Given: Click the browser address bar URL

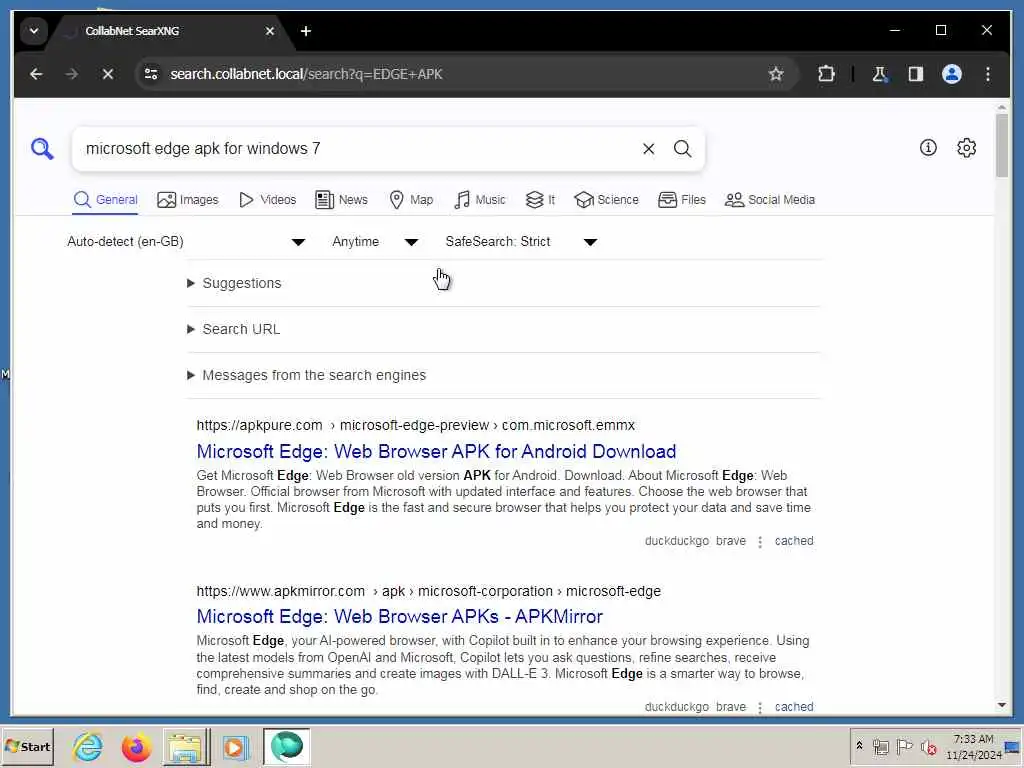Looking at the screenshot, I should [x=306, y=74].
